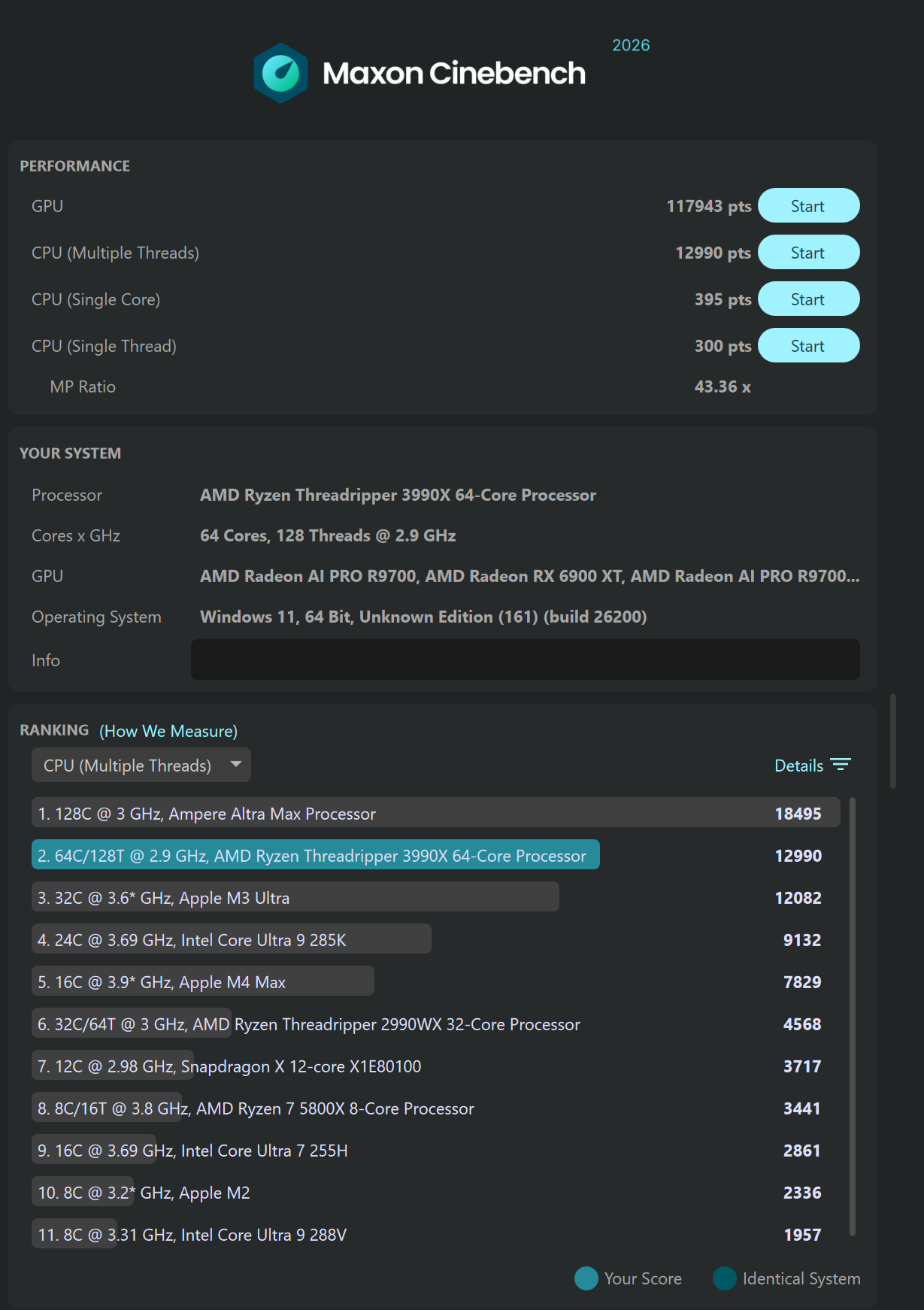
Task: Click the 12990 pts multi-thread score
Action: click(713, 253)
